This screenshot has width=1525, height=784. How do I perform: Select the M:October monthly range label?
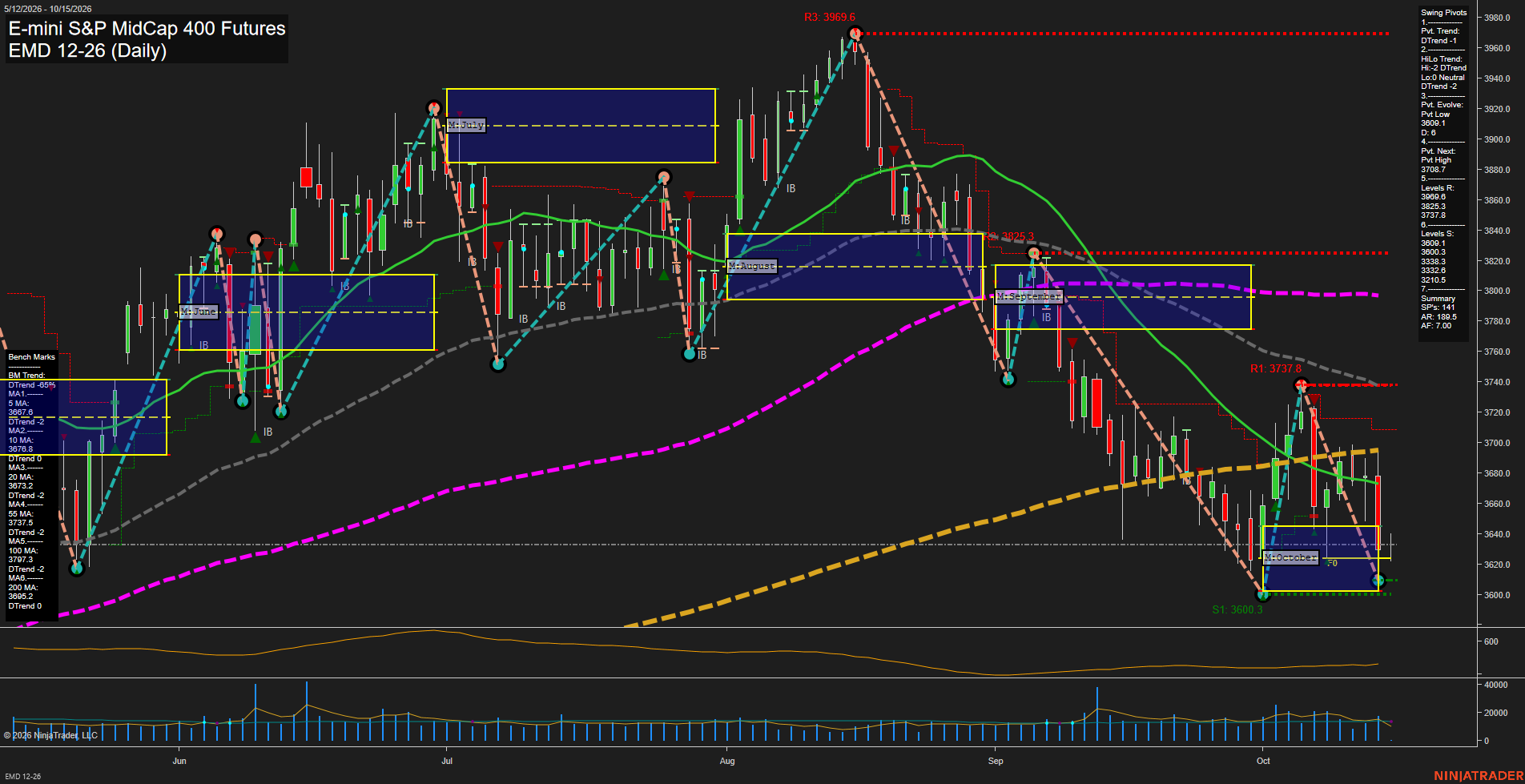(x=1290, y=557)
